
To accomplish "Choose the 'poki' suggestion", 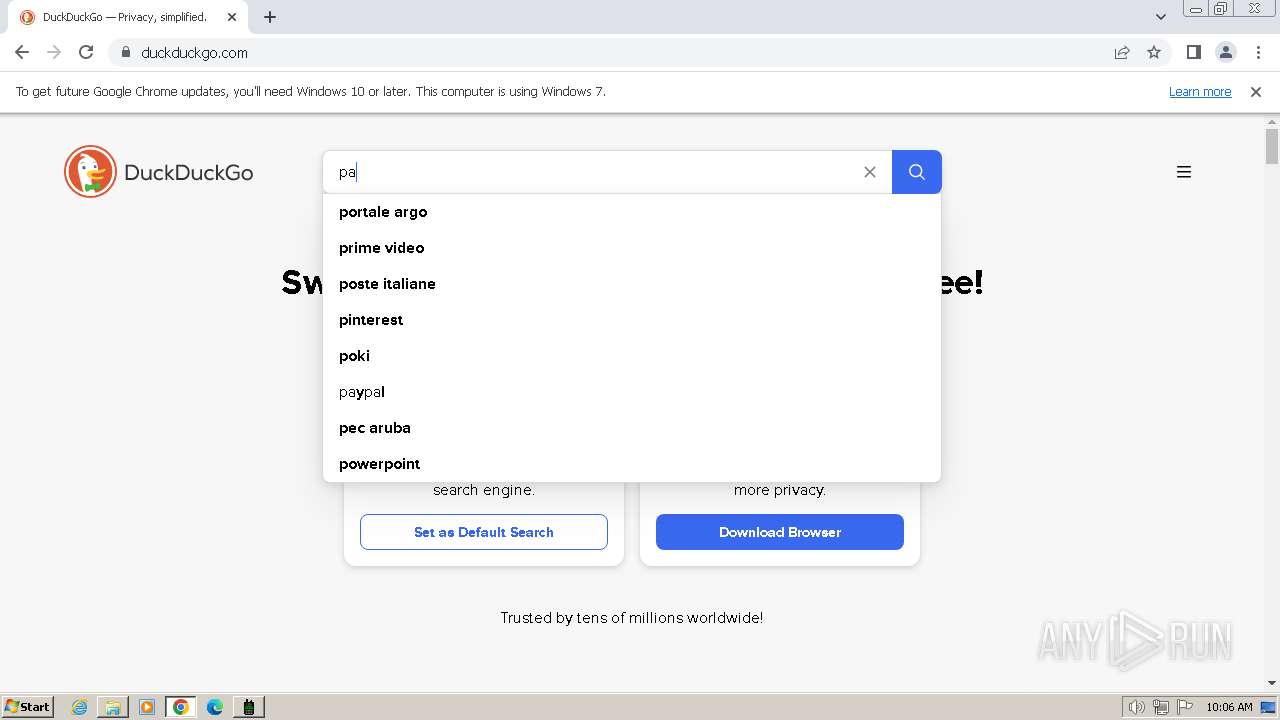I will (632, 356).
